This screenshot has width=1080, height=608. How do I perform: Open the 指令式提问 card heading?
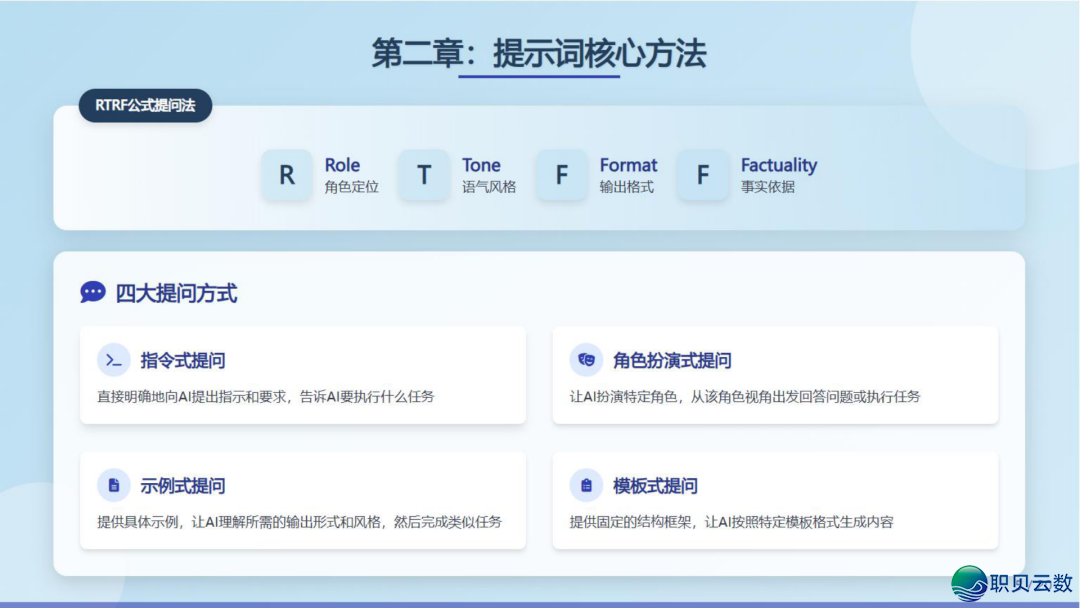pyautogui.click(x=183, y=360)
